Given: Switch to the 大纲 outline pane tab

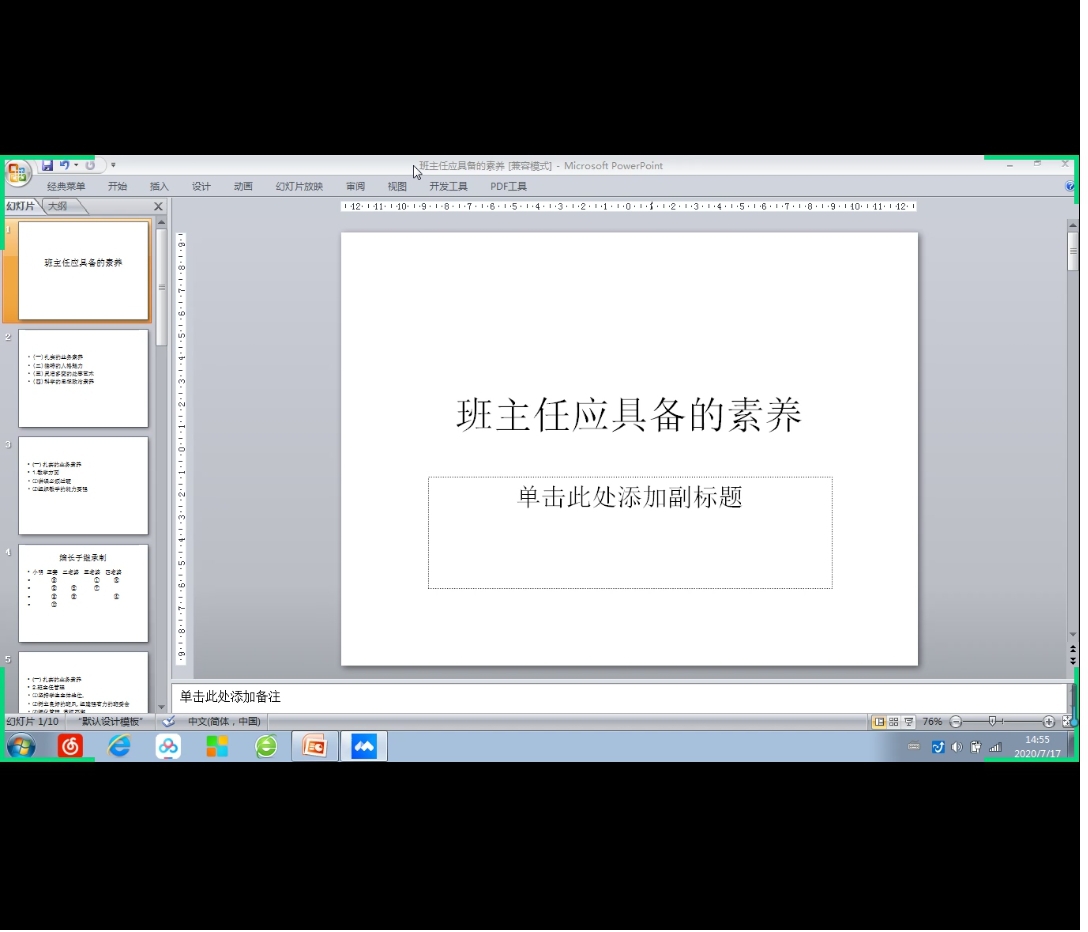Looking at the screenshot, I should point(58,207).
